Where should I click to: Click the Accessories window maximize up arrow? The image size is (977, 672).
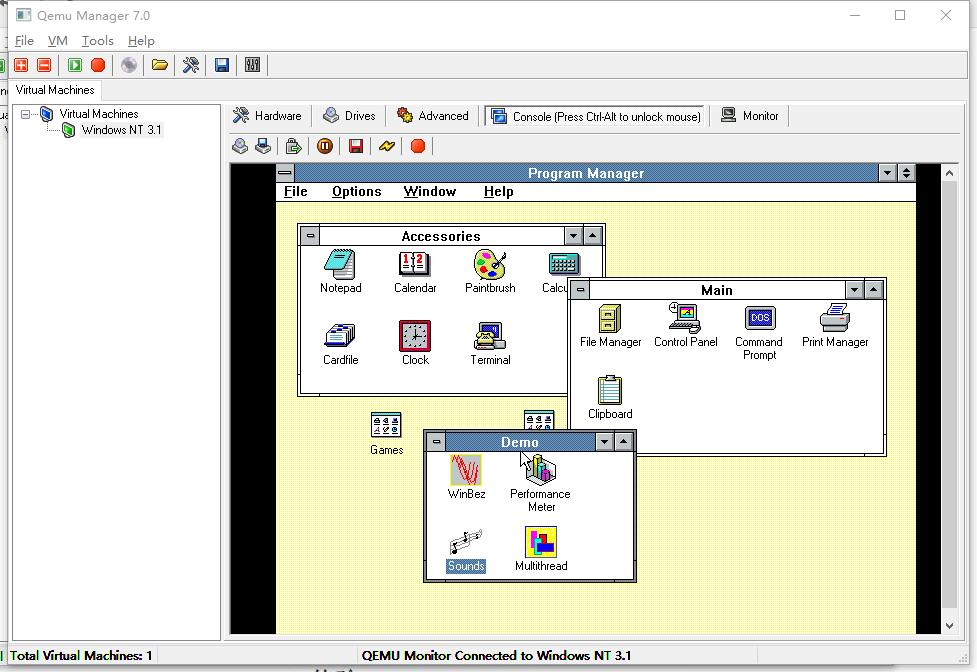593,235
